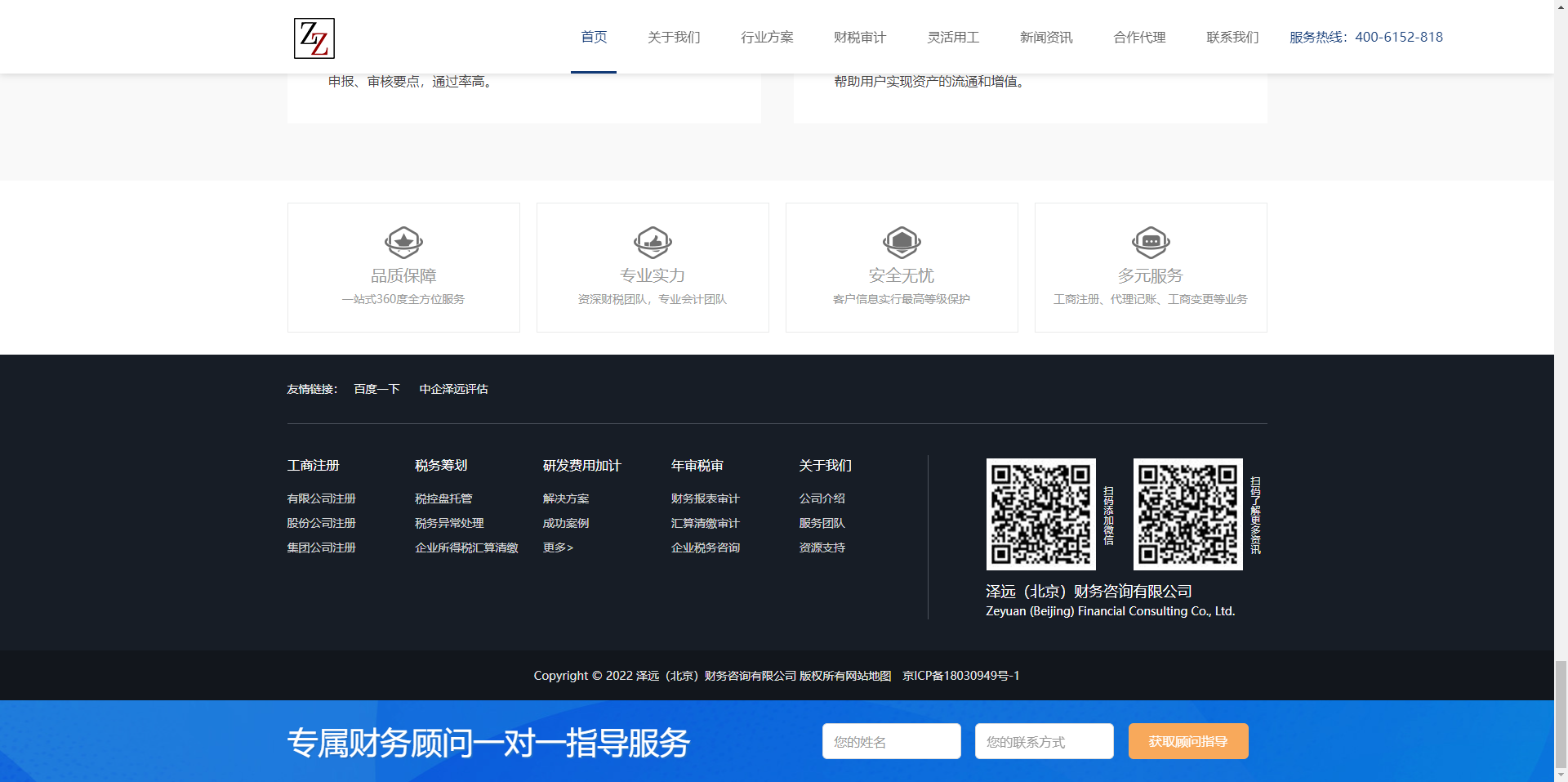Follow the 中企泽远评估 link
The image size is (1568, 782).
click(x=453, y=389)
